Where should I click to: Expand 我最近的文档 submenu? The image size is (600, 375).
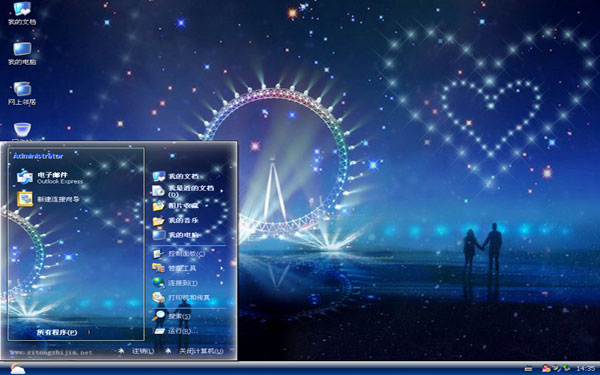pos(188,191)
